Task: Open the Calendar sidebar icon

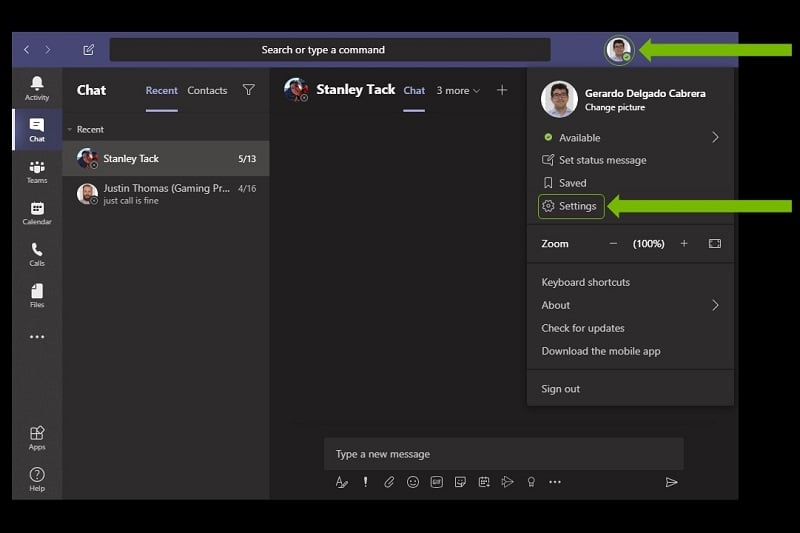Action: (x=37, y=213)
